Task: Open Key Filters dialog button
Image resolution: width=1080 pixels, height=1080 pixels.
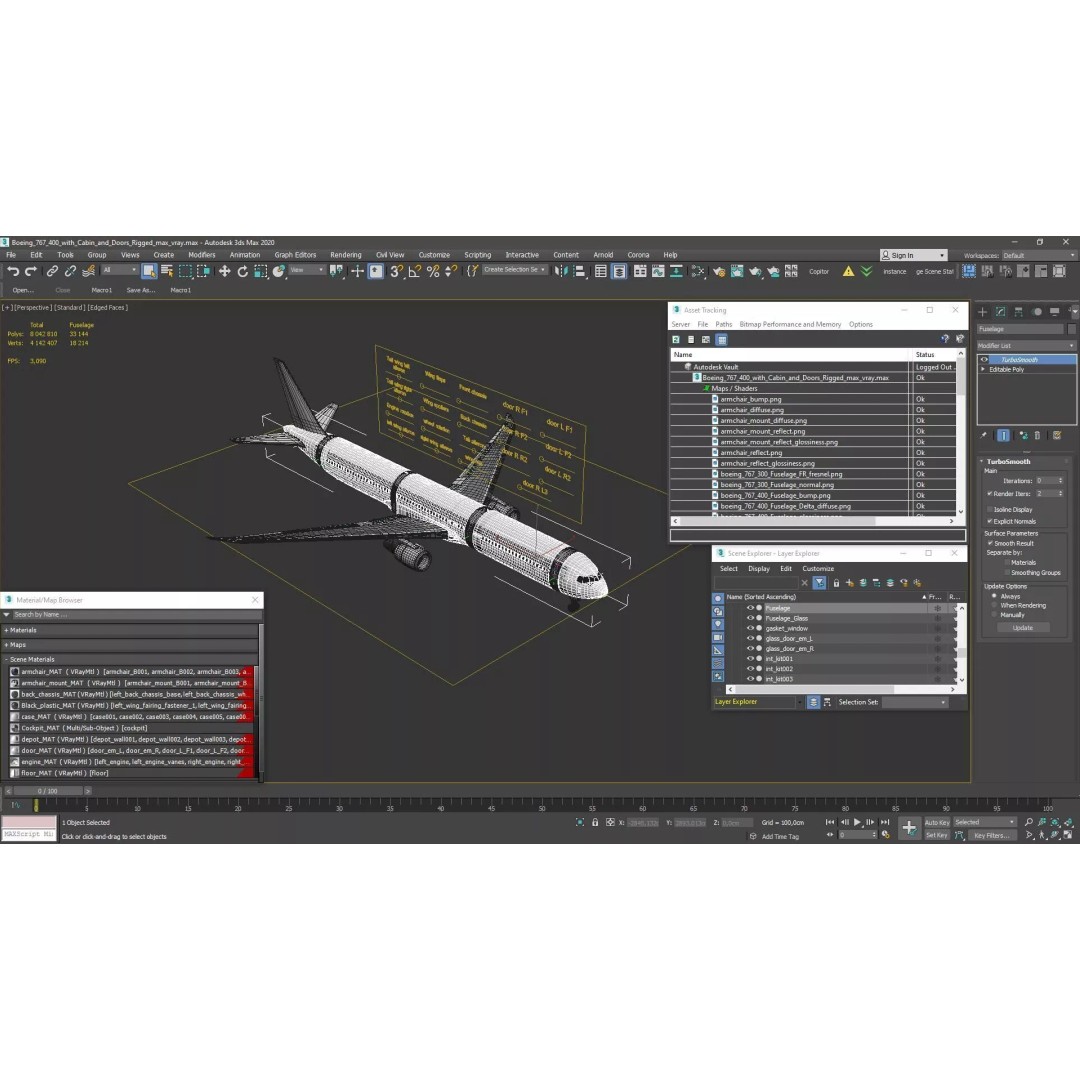Action: click(991, 835)
